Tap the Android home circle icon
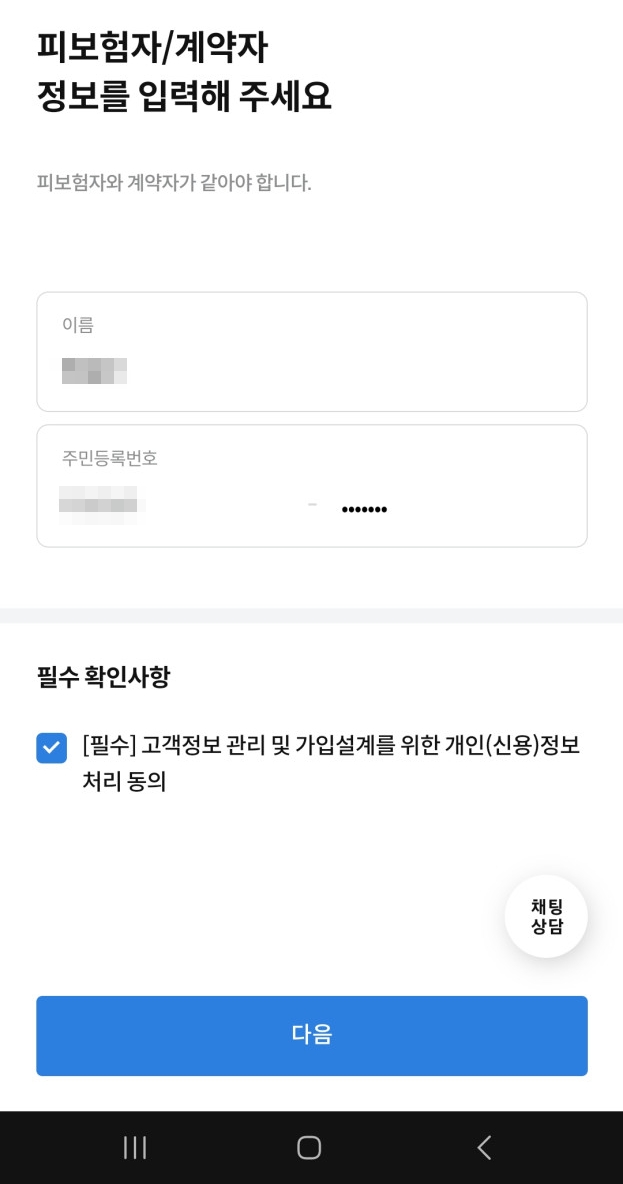The height and width of the screenshot is (1184, 623). click(311, 1147)
